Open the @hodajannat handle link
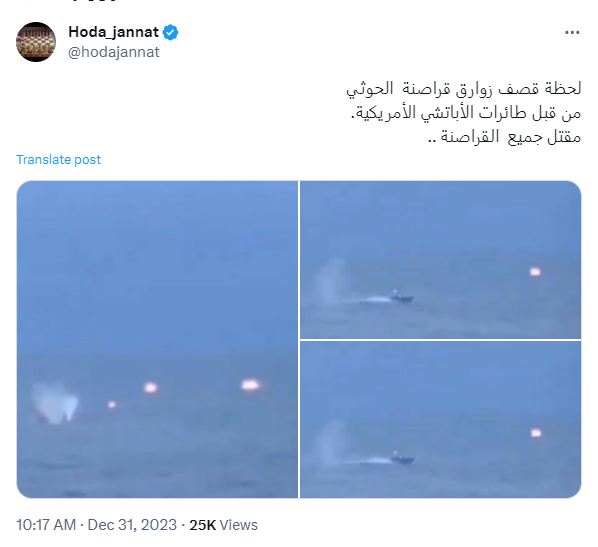Viewport: 598px width, 547px height. 114,52
